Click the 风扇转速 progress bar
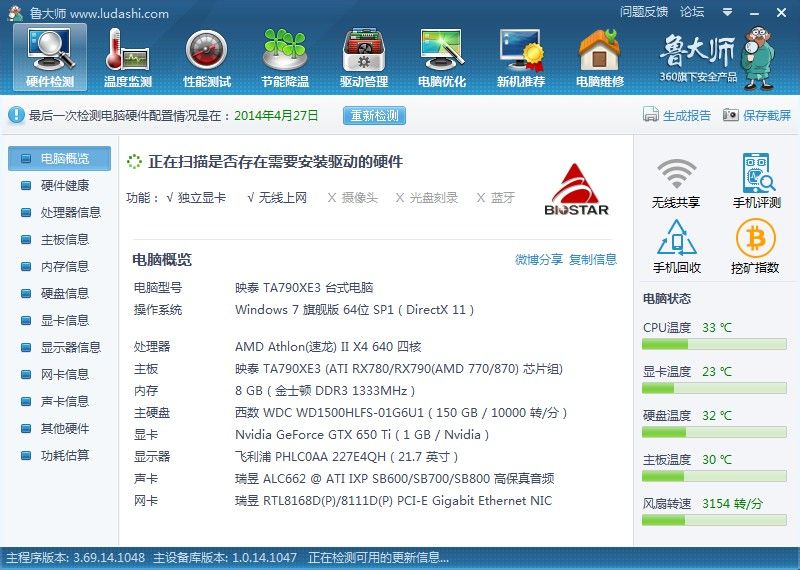800x570 pixels. pos(714,521)
